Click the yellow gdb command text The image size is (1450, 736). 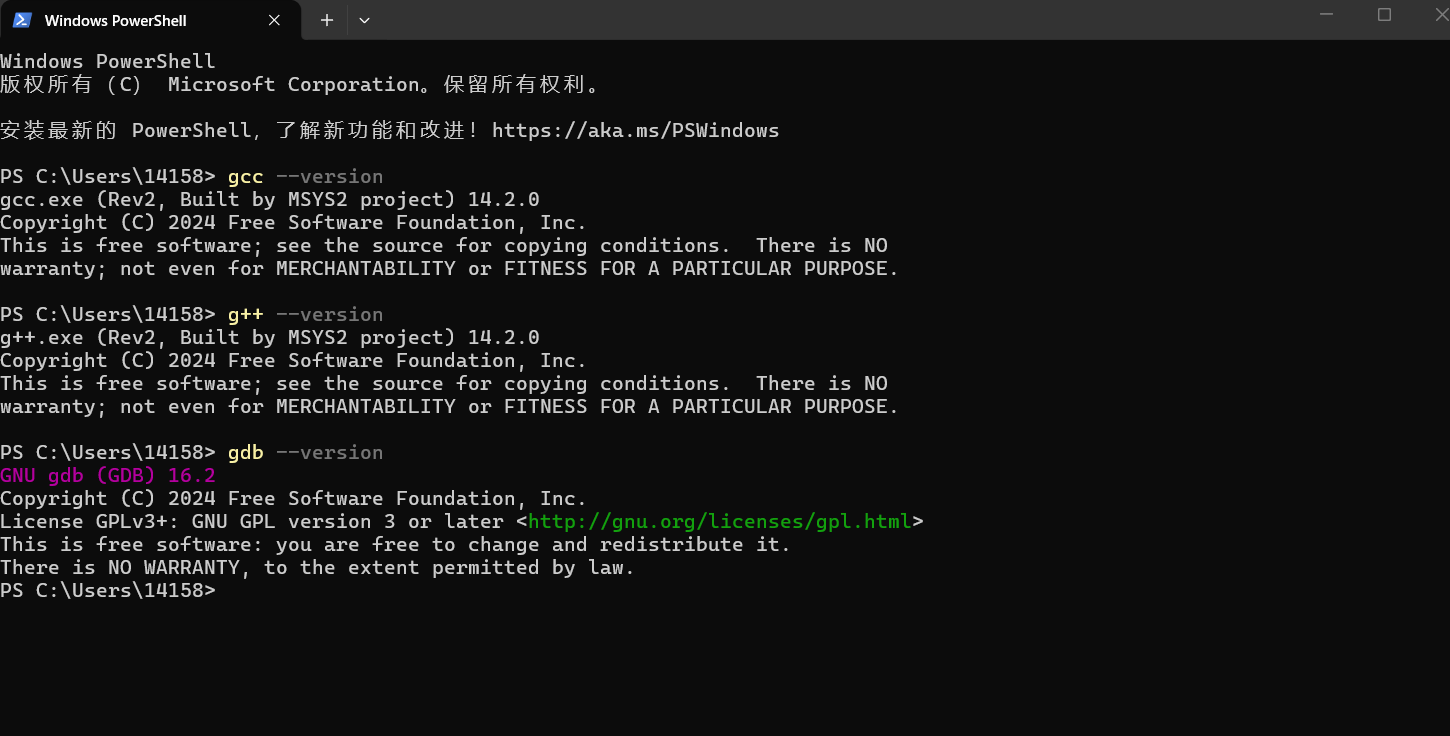click(x=245, y=453)
